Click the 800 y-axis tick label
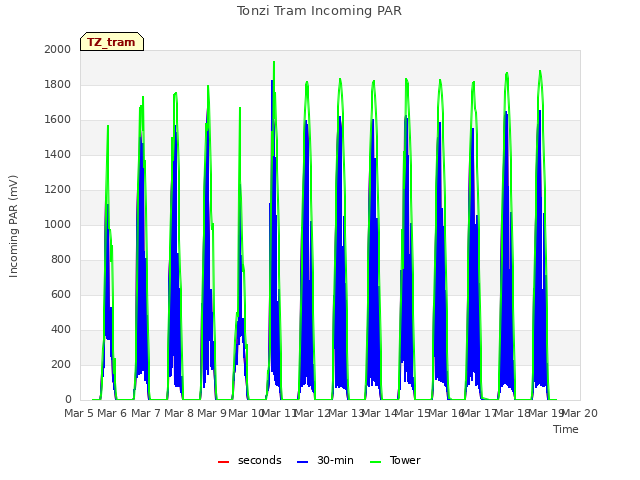This screenshot has height=480, width=640. click(x=61, y=260)
